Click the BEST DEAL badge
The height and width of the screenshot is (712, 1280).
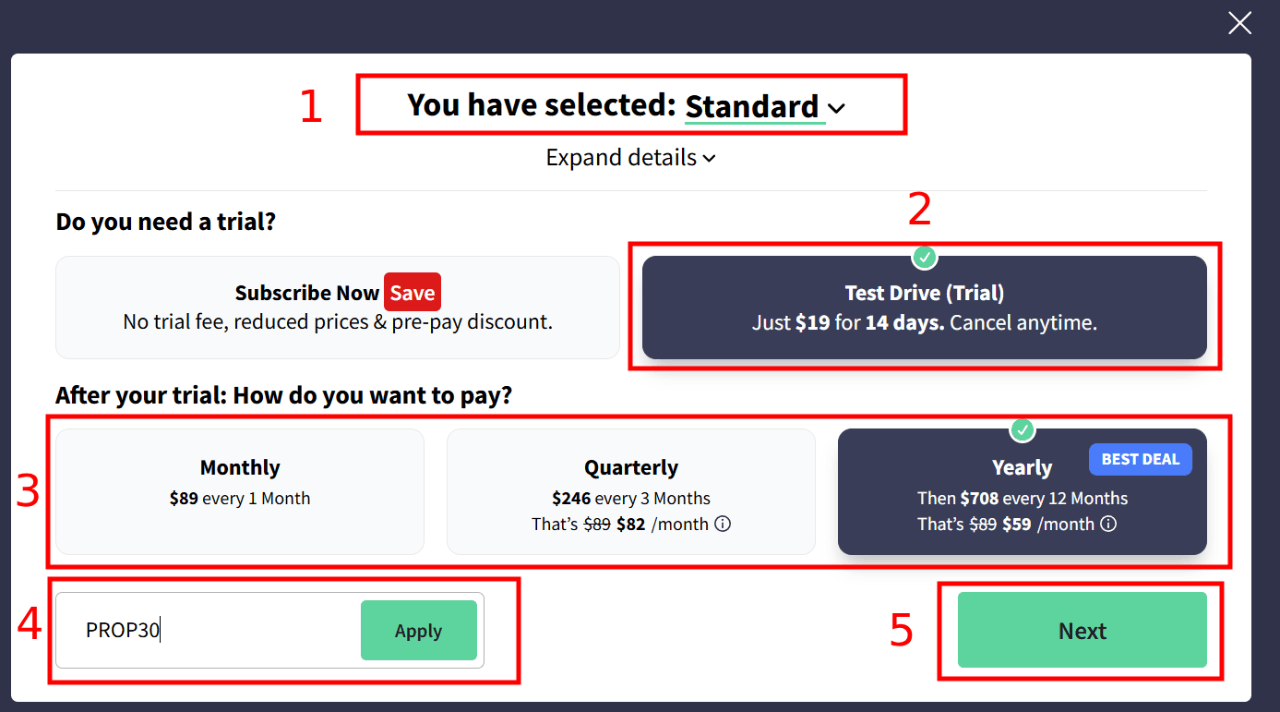1140,458
